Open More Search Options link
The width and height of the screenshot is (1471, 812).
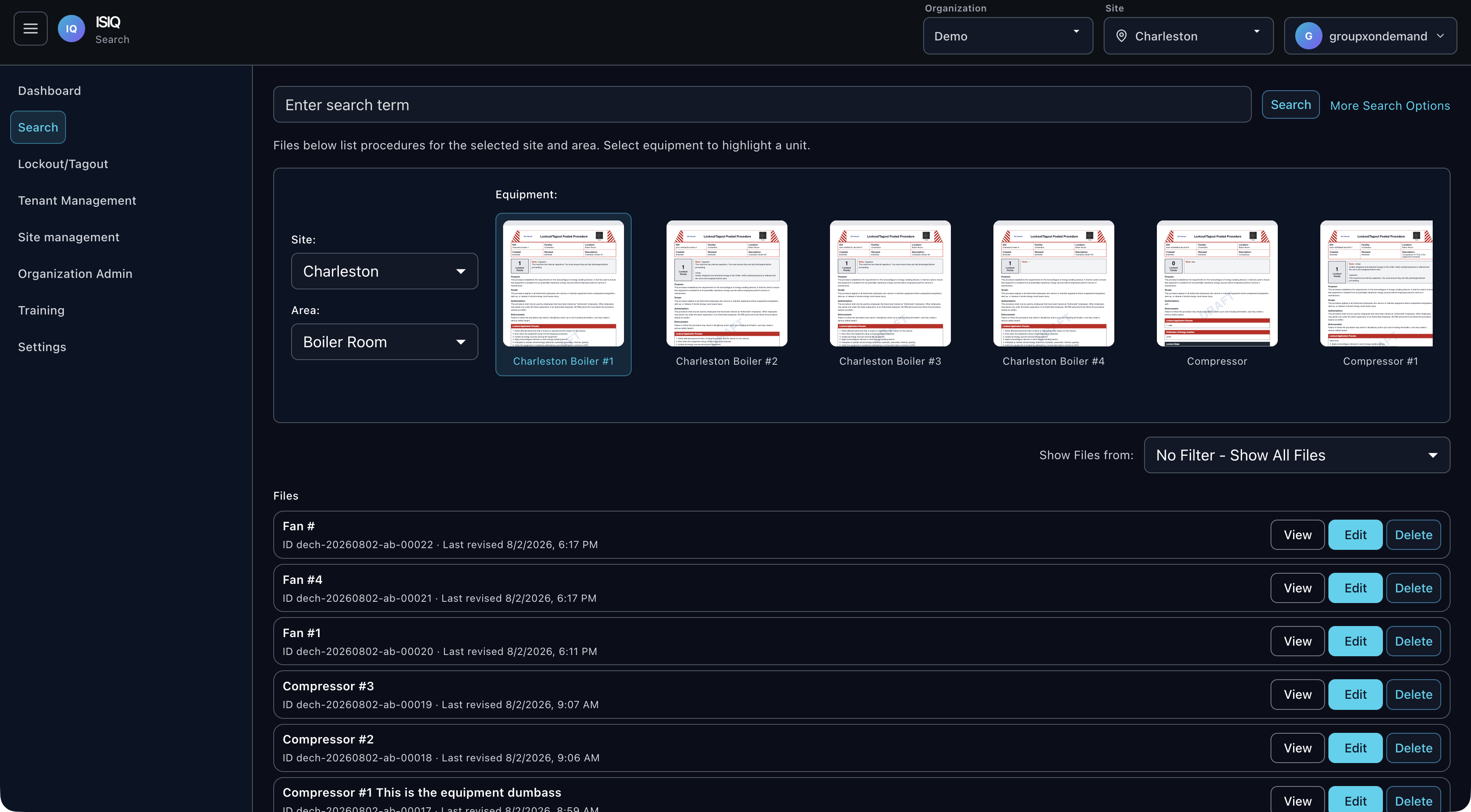coord(1390,106)
